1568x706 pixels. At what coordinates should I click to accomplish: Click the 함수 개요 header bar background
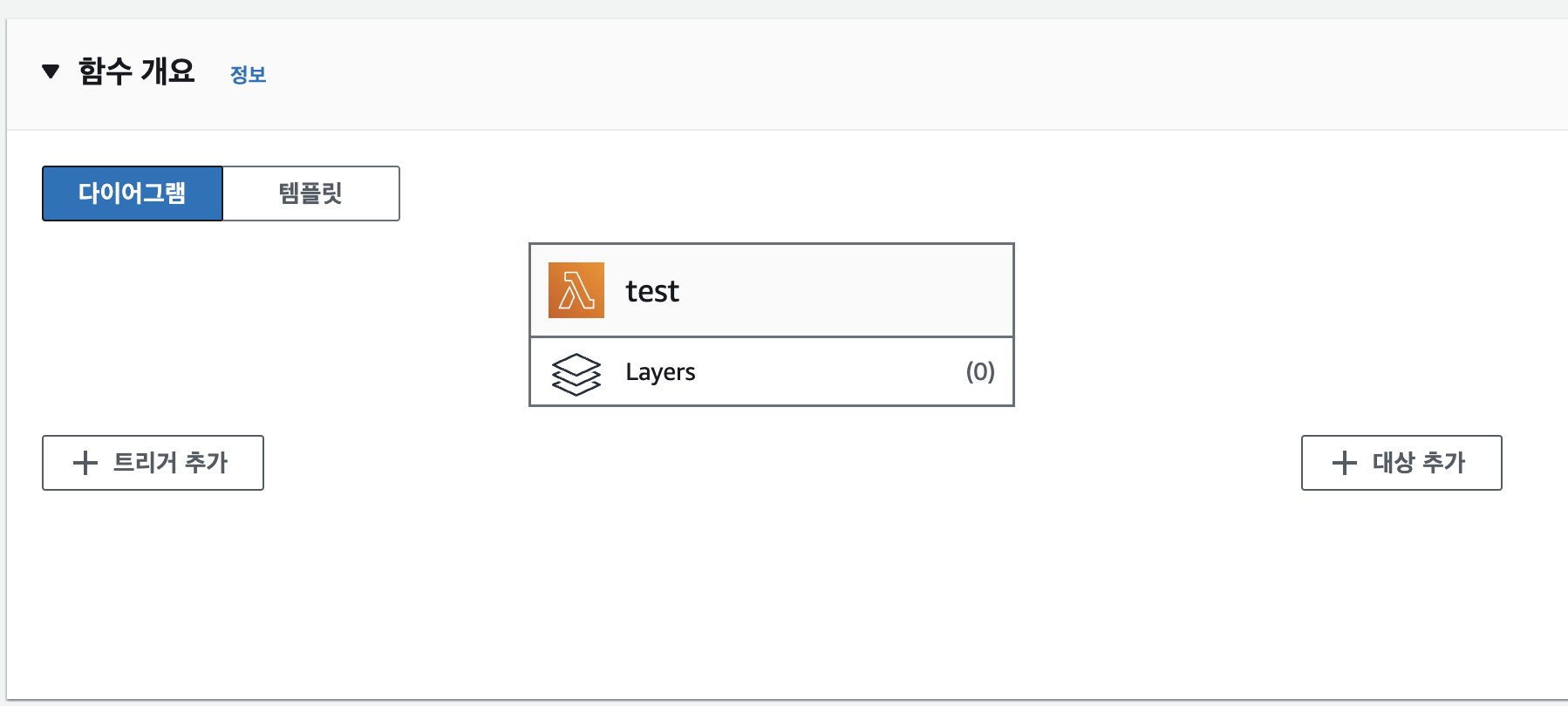click(x=872, y=74)
